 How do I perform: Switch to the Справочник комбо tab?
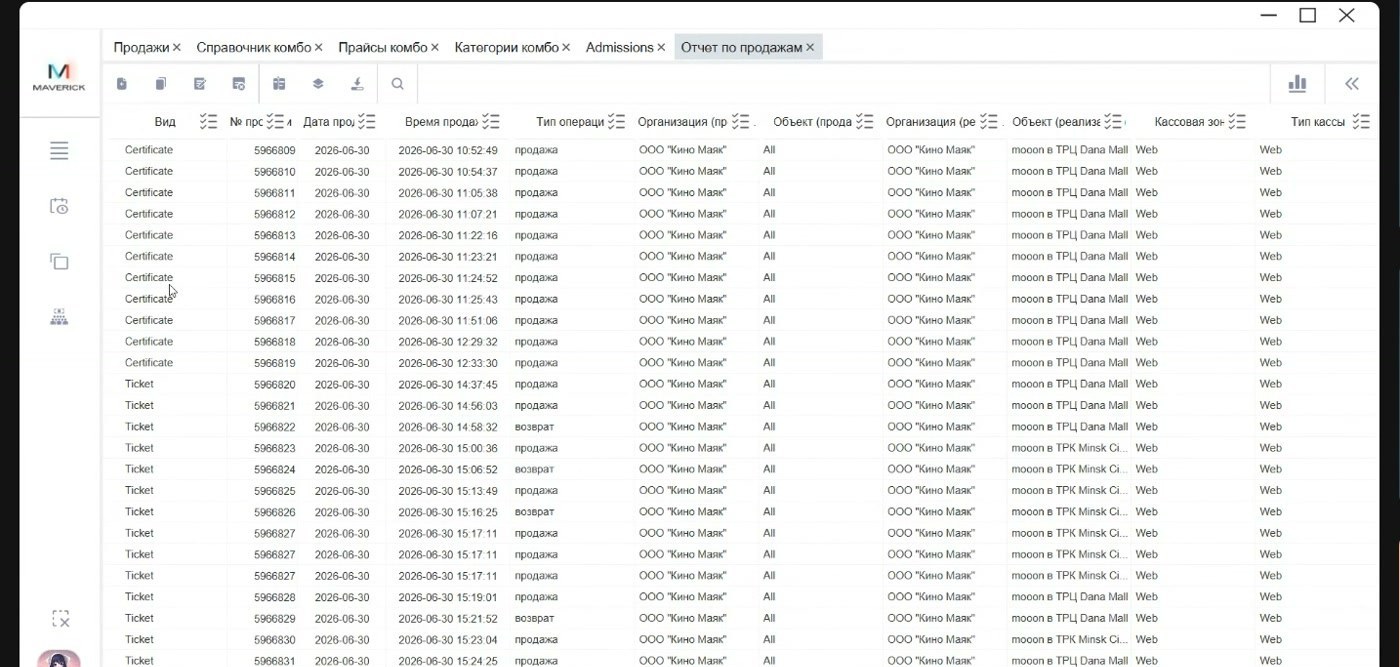(x=254, y=47)
